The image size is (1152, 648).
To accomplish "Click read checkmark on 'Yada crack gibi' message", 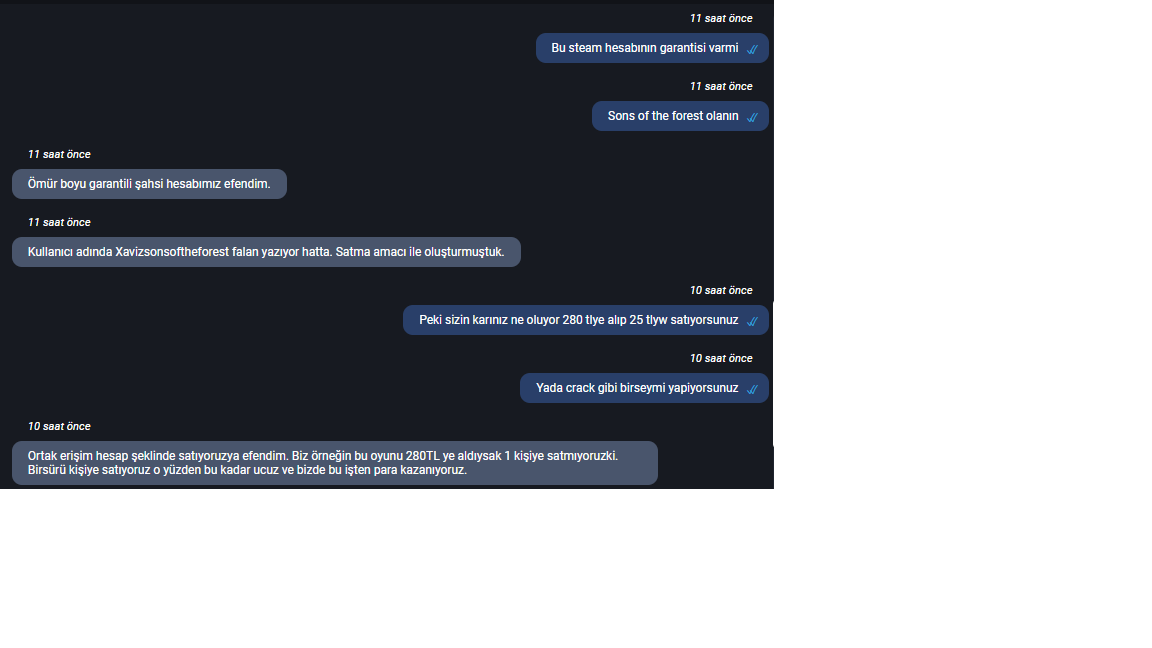I will pos(752,389).
